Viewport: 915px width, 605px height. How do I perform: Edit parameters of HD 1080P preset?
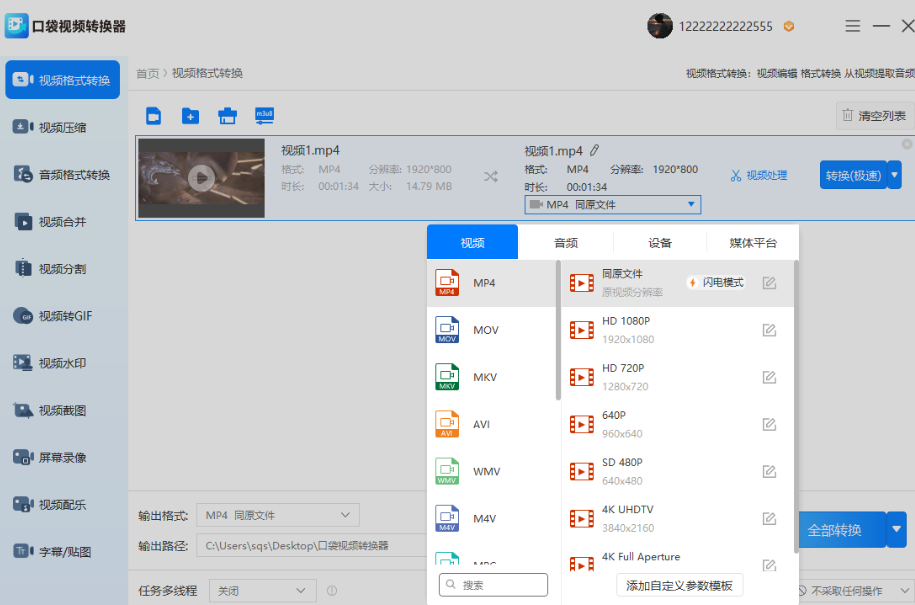769,330
